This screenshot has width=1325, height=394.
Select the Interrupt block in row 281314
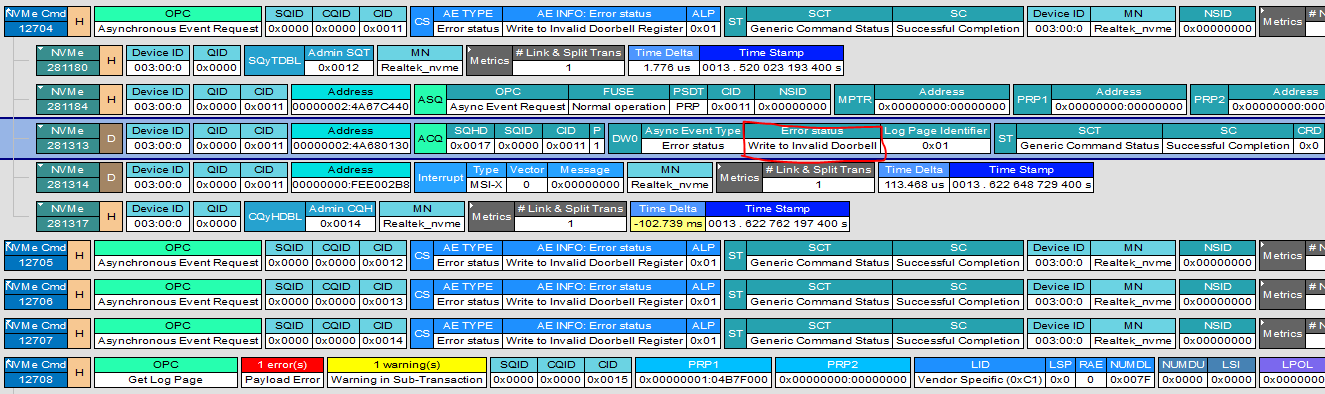coord(440,178)
